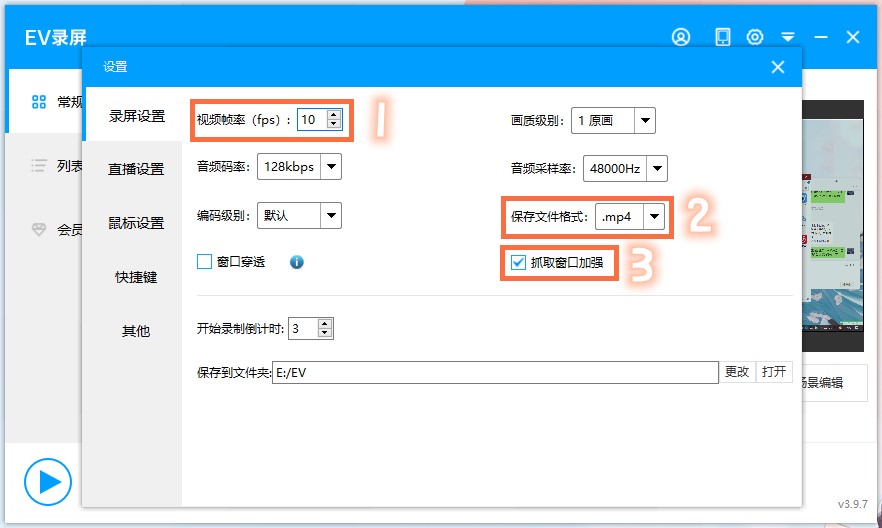Image resolution: width=882 pixels, height=528 pixels.
Task: Increase 开始录制倒计时 with the up arrow
Action: point(325,324)
